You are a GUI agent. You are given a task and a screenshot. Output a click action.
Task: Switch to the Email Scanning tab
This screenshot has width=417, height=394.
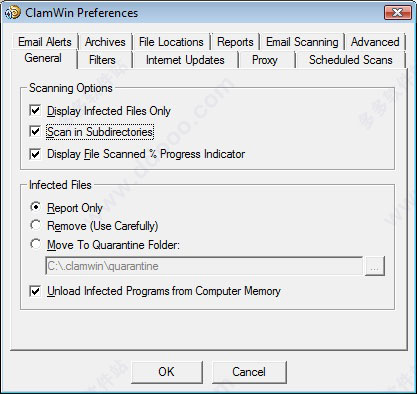pyautogui.click(x=302, y=42)
